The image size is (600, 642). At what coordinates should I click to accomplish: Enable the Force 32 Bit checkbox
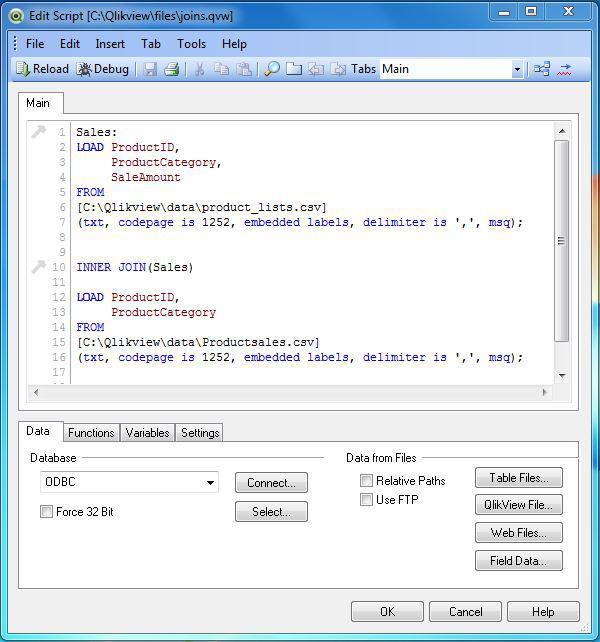point(46,511)
